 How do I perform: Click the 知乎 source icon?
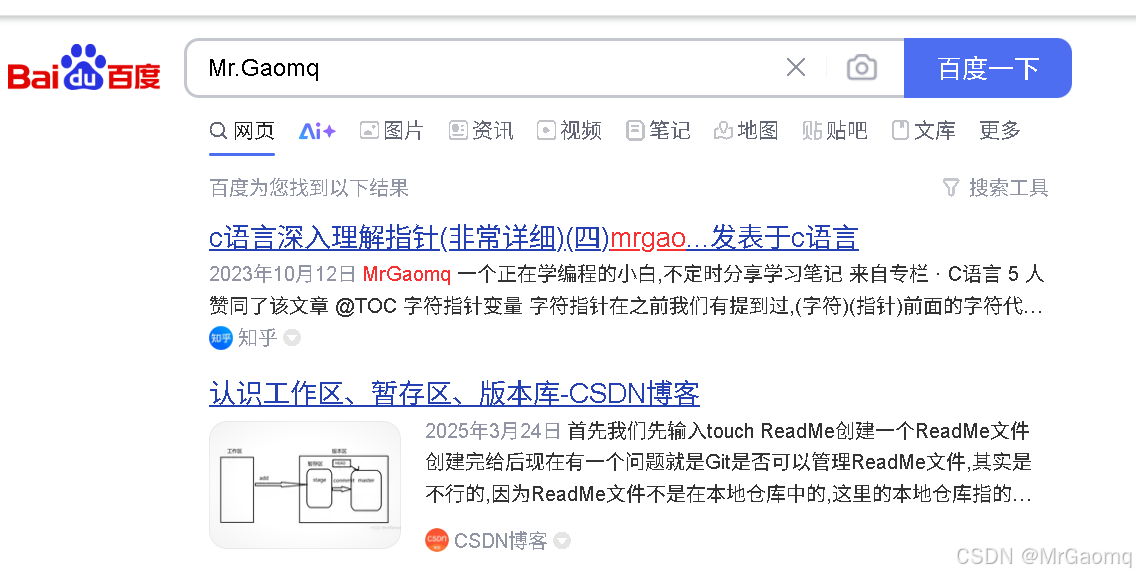221,338
